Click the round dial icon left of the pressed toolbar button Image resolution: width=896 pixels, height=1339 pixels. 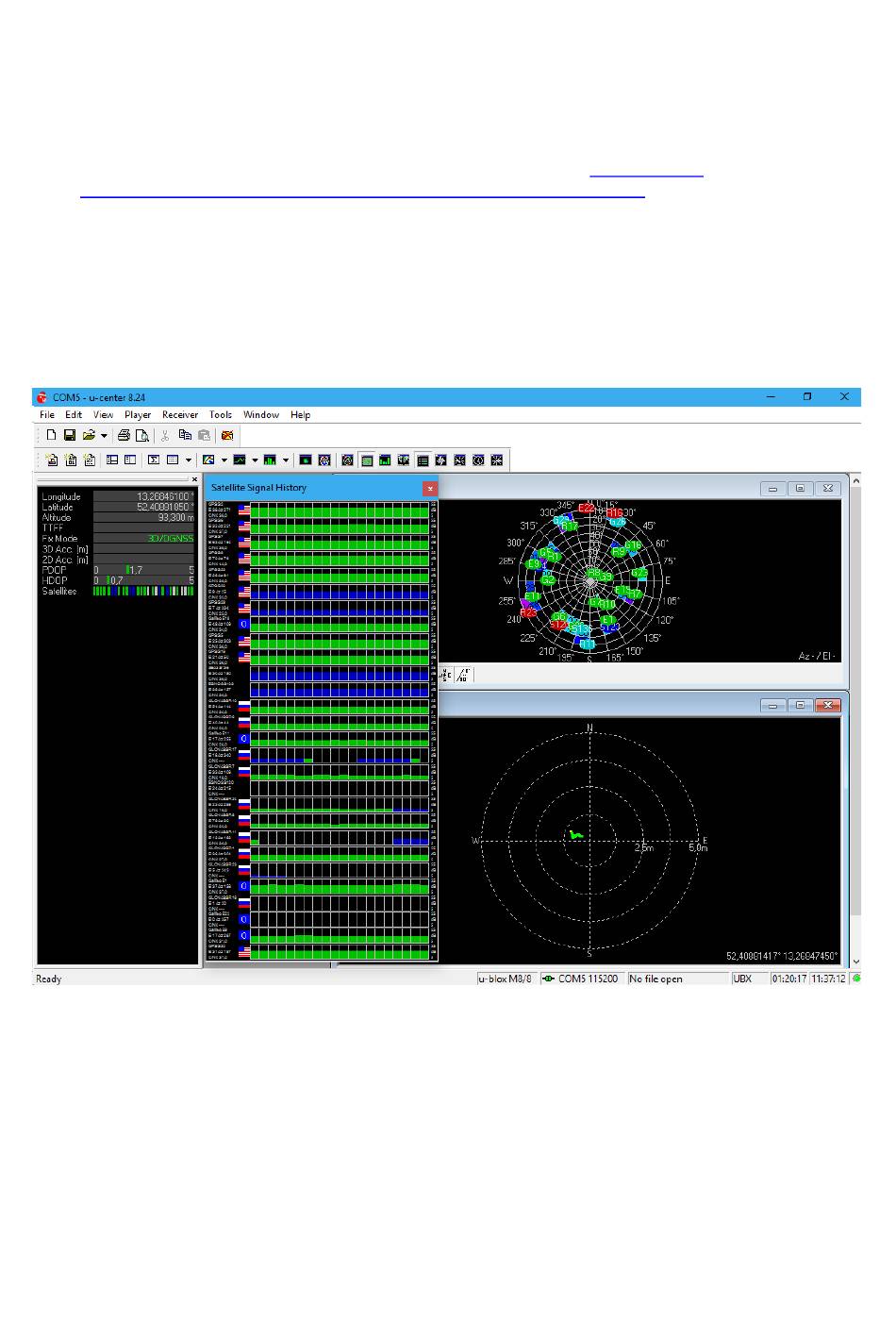point(347,460)
